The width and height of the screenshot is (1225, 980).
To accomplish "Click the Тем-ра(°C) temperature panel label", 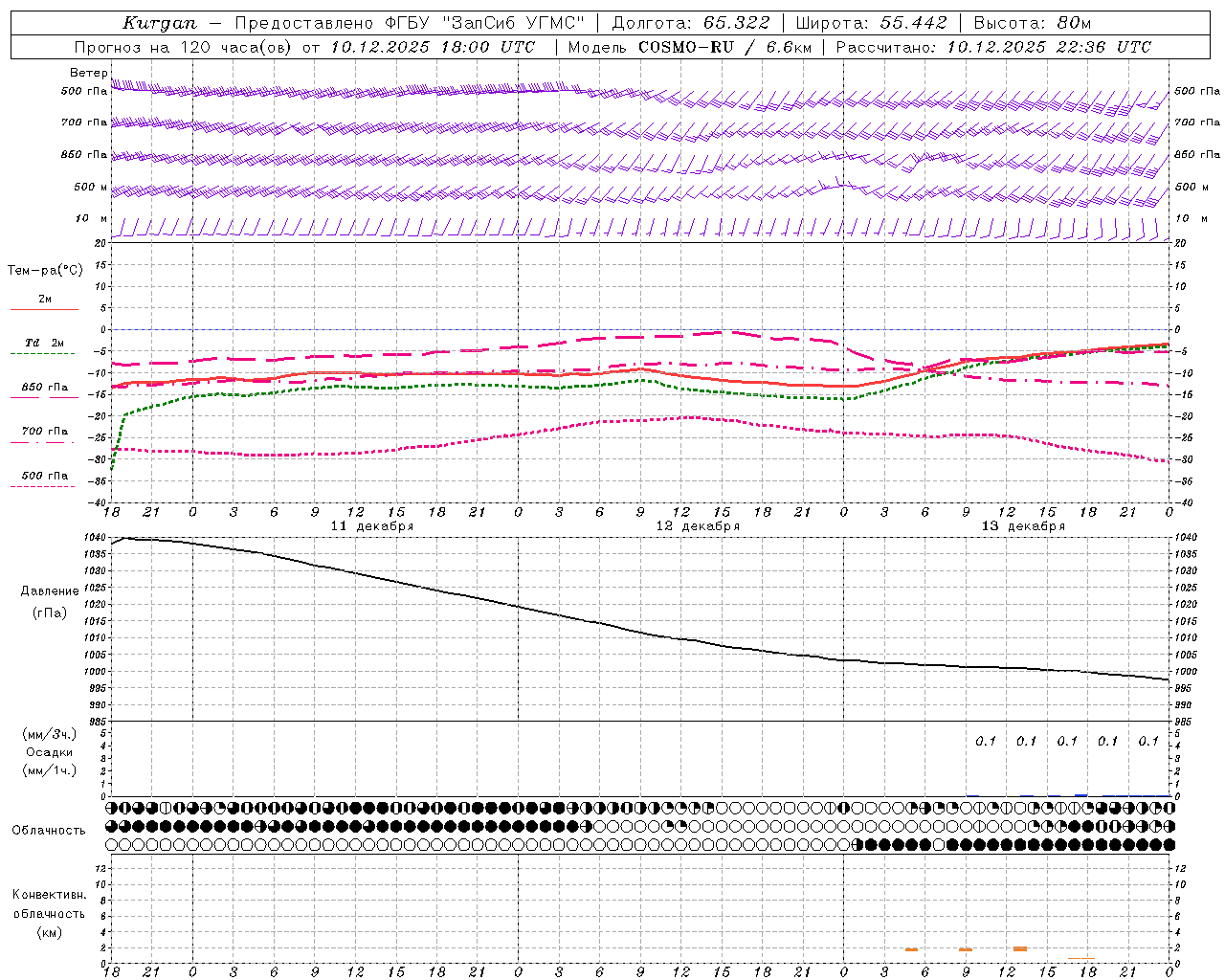I will click(45, 271).
